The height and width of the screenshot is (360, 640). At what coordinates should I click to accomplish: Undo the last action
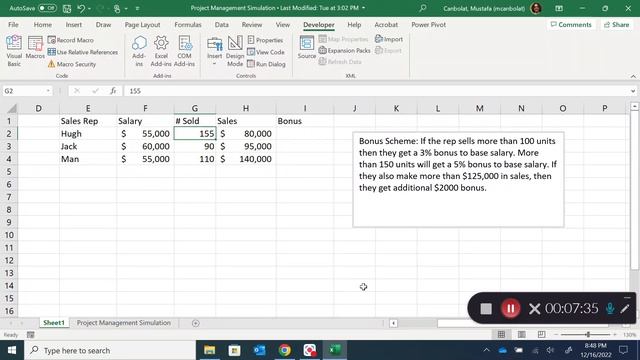(x=81, y=8)
